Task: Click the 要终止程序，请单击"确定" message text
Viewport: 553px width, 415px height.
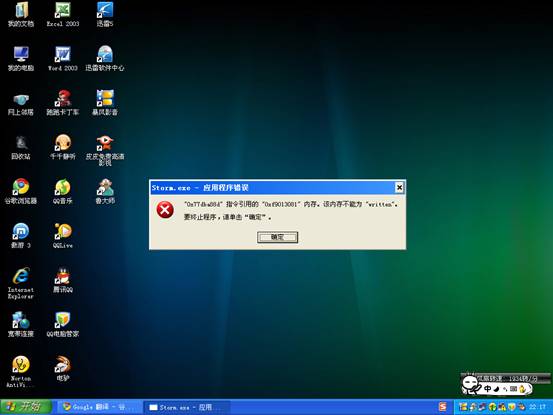Action: [227, 217]
